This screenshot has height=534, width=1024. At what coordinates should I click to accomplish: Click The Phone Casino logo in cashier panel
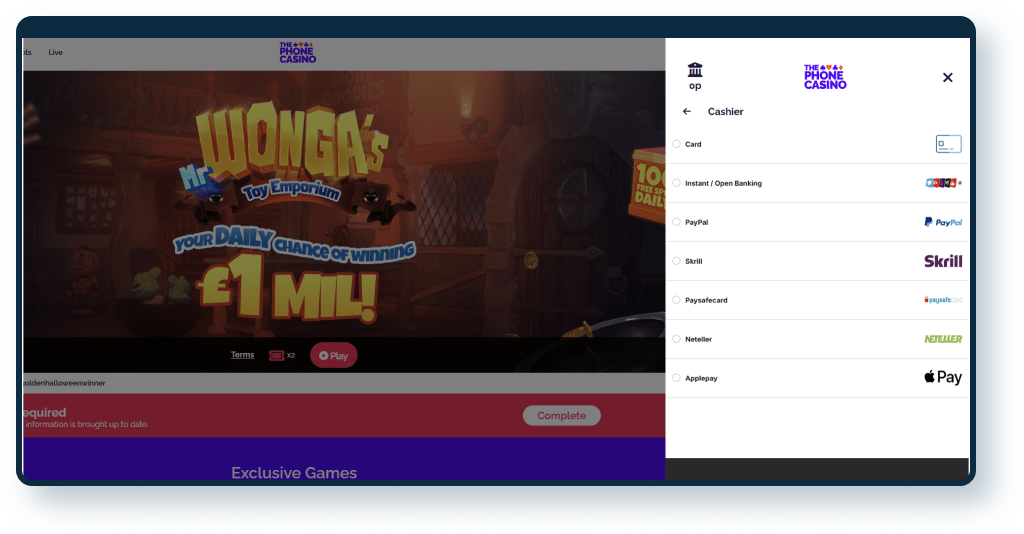click(x=825, y=76)
